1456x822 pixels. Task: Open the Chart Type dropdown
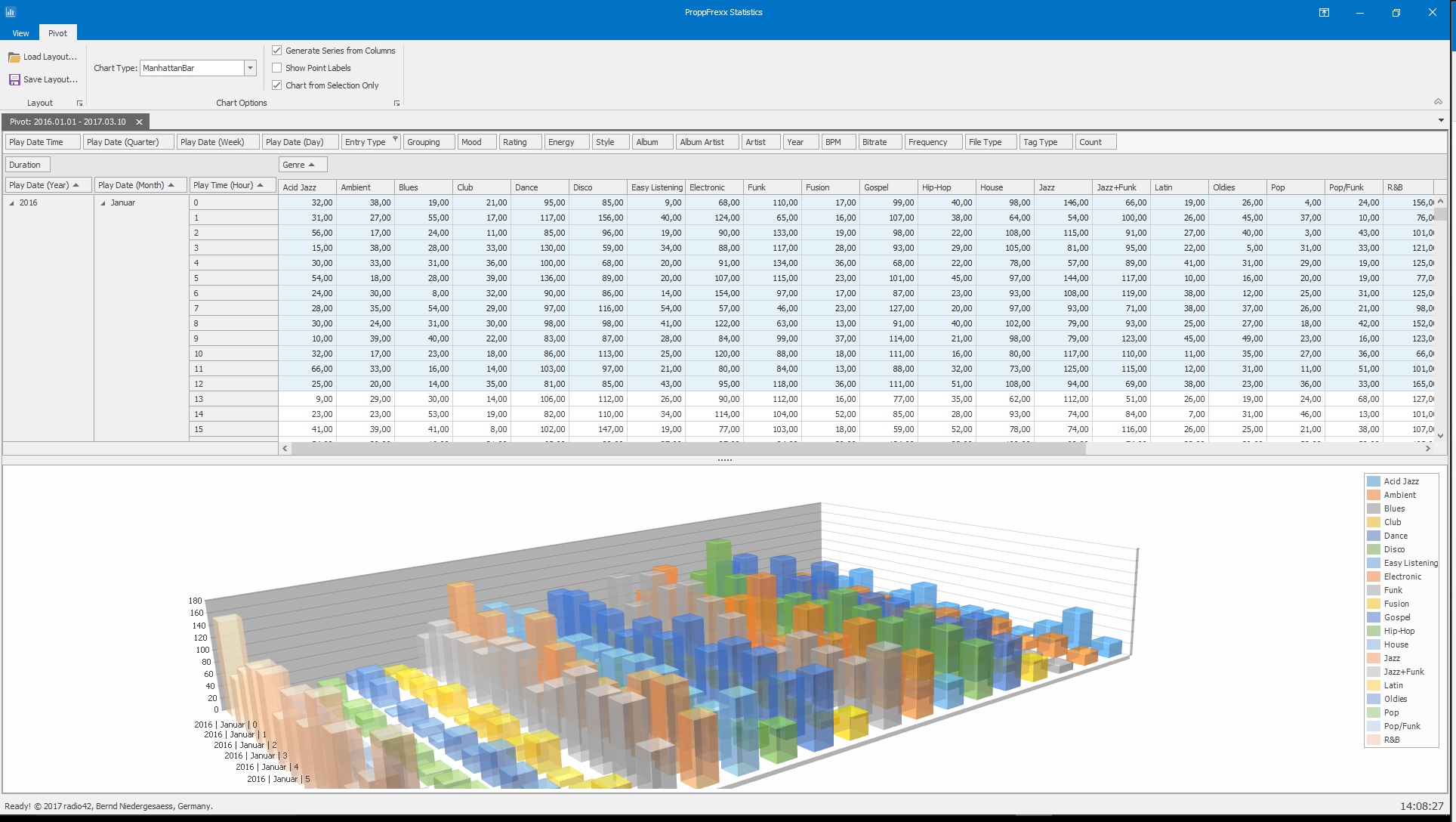tap(250, 68)
